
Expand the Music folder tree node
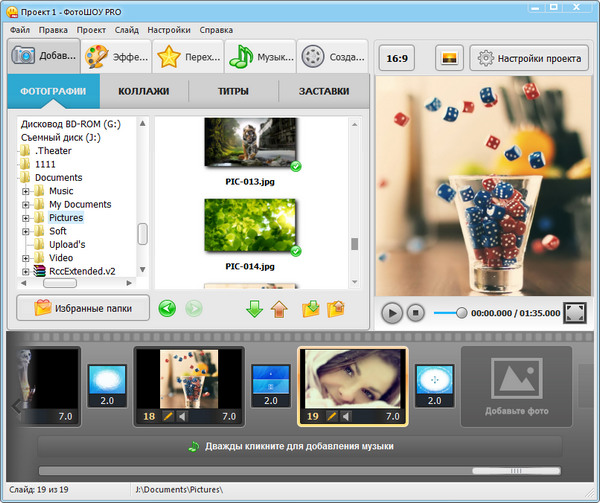point(26,191)
